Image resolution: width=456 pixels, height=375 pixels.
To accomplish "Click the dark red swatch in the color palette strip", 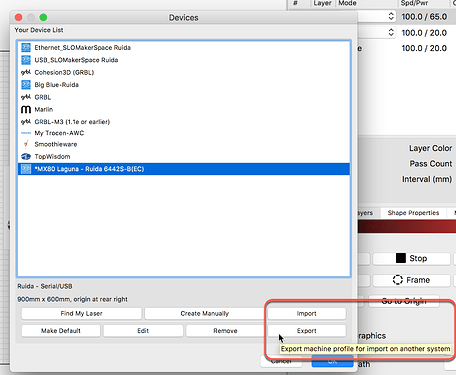I will [407, 227].
